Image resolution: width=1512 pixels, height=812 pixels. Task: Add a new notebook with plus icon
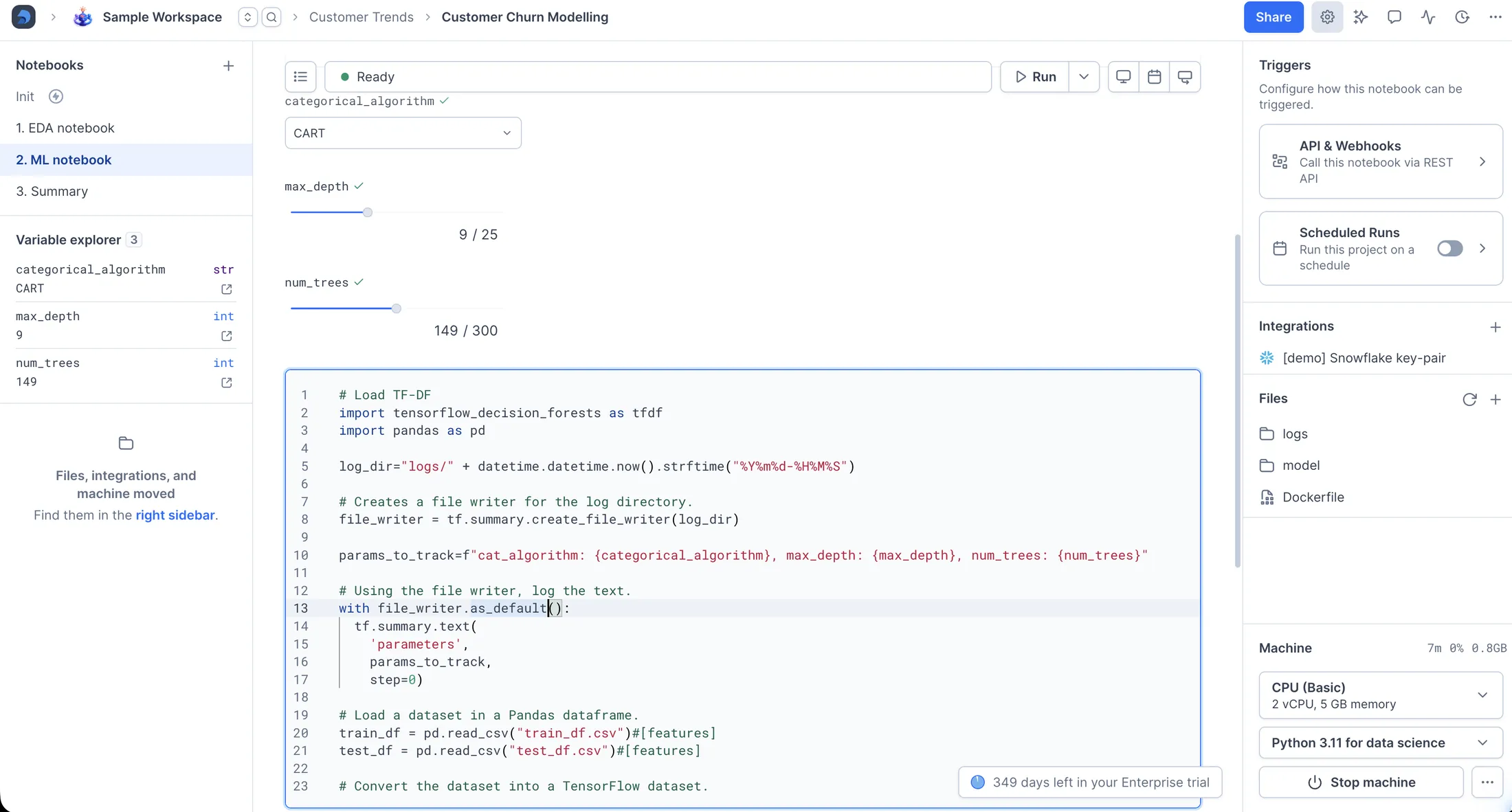229,66
